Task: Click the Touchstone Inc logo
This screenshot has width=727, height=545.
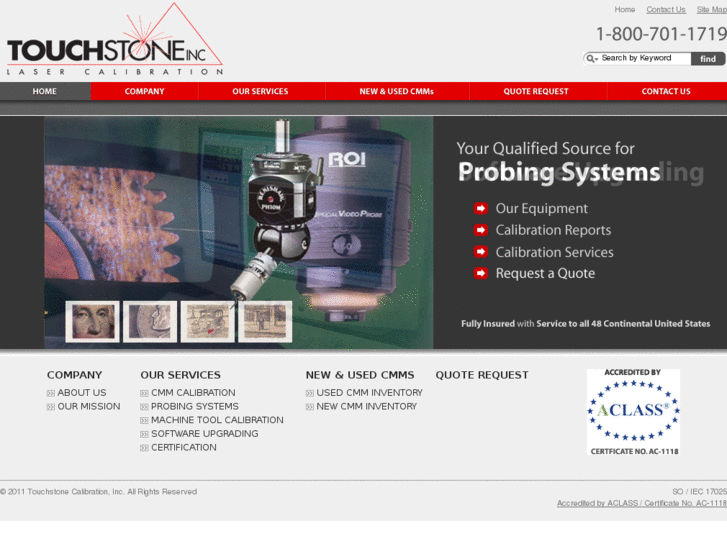Action: (x=115, y=40)
